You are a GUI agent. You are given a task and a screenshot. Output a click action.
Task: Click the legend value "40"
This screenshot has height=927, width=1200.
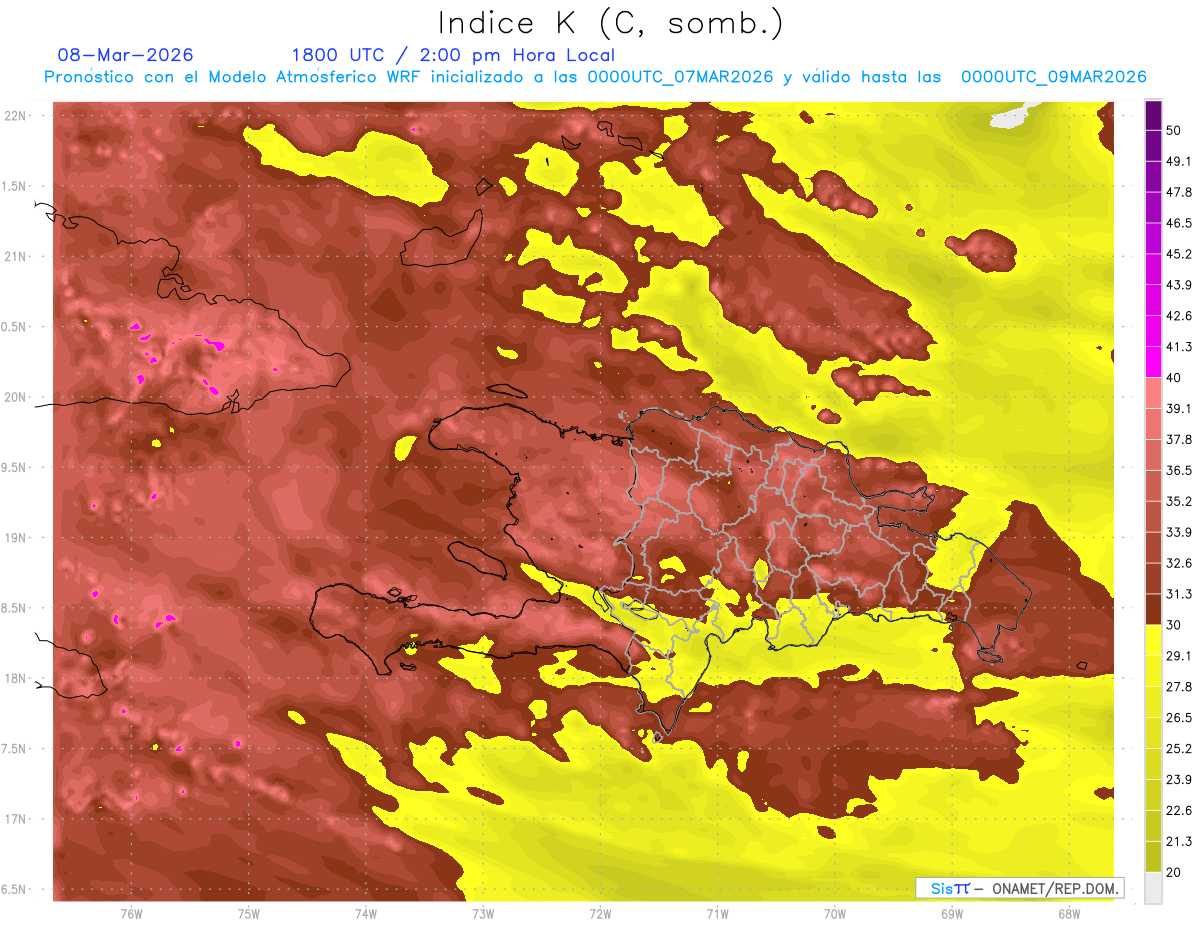(x=1175, y=377)
